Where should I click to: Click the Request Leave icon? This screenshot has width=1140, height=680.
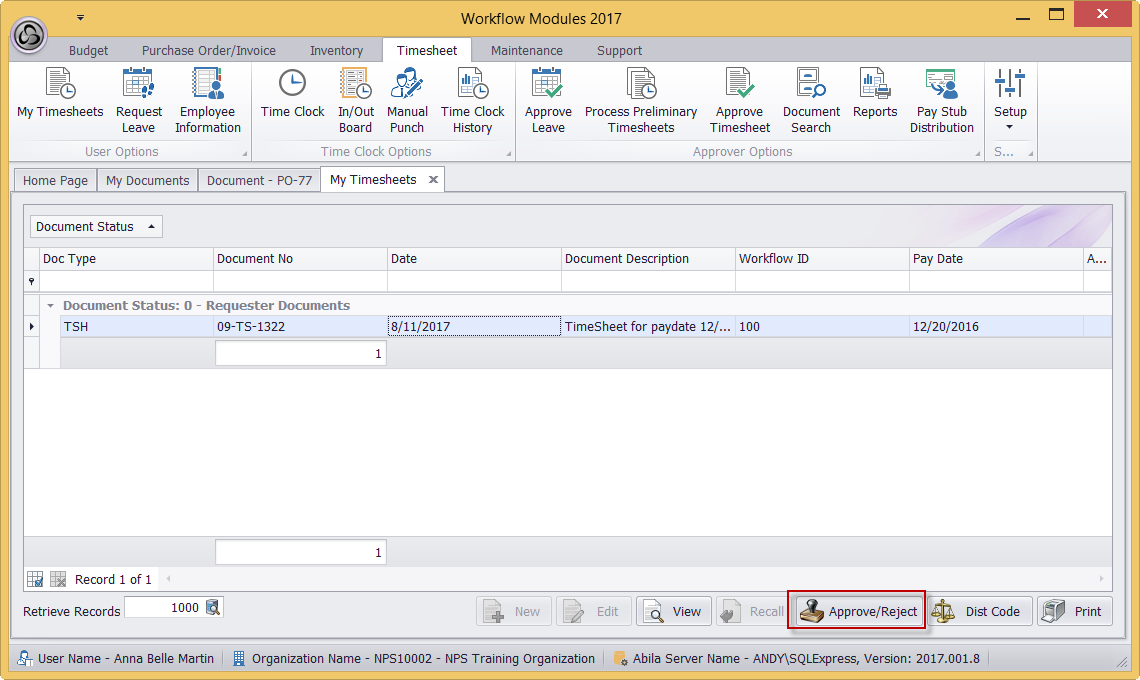139,100
